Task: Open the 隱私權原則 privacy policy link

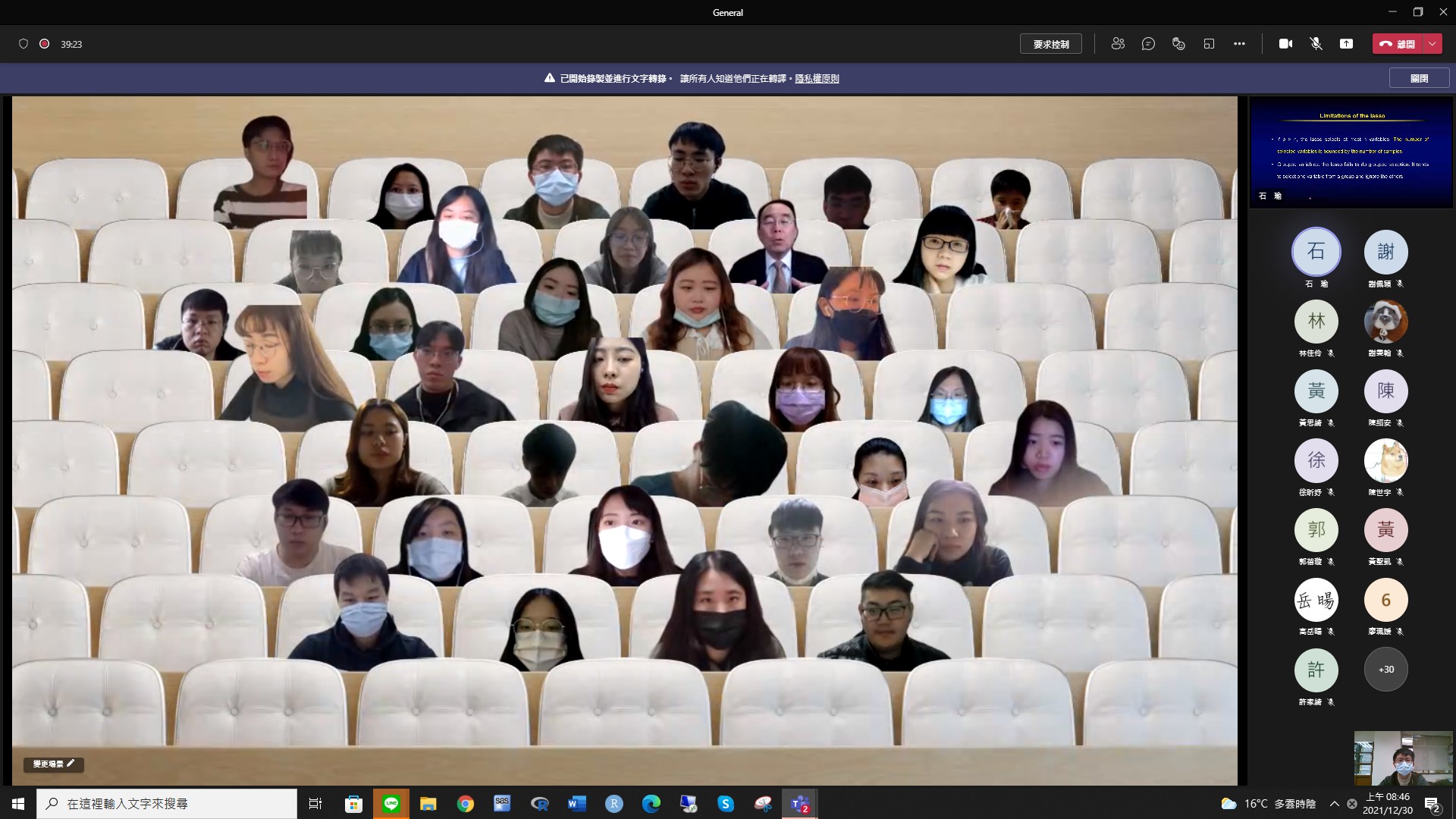Action: (817, 78)
